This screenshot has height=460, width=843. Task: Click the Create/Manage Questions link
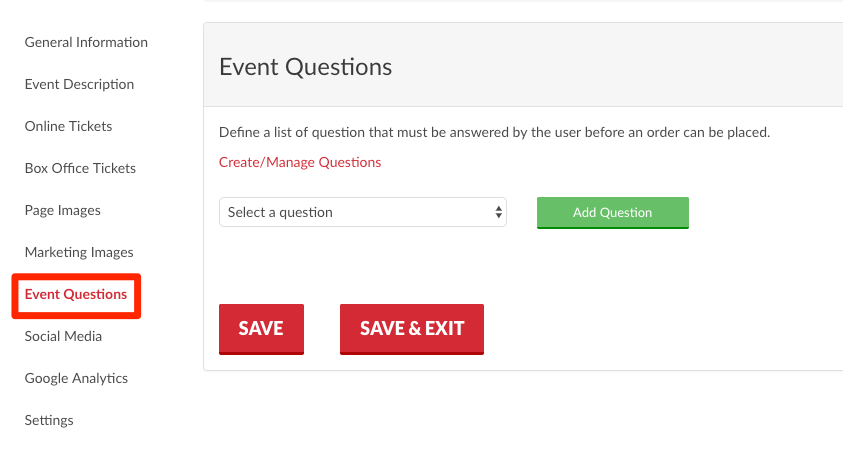coord(300,162)
